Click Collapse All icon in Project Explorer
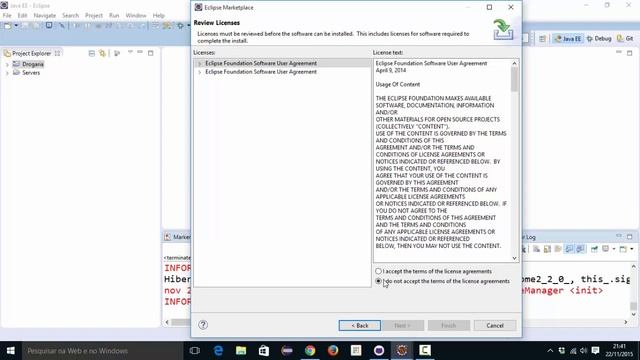 (x=91, y=53)
